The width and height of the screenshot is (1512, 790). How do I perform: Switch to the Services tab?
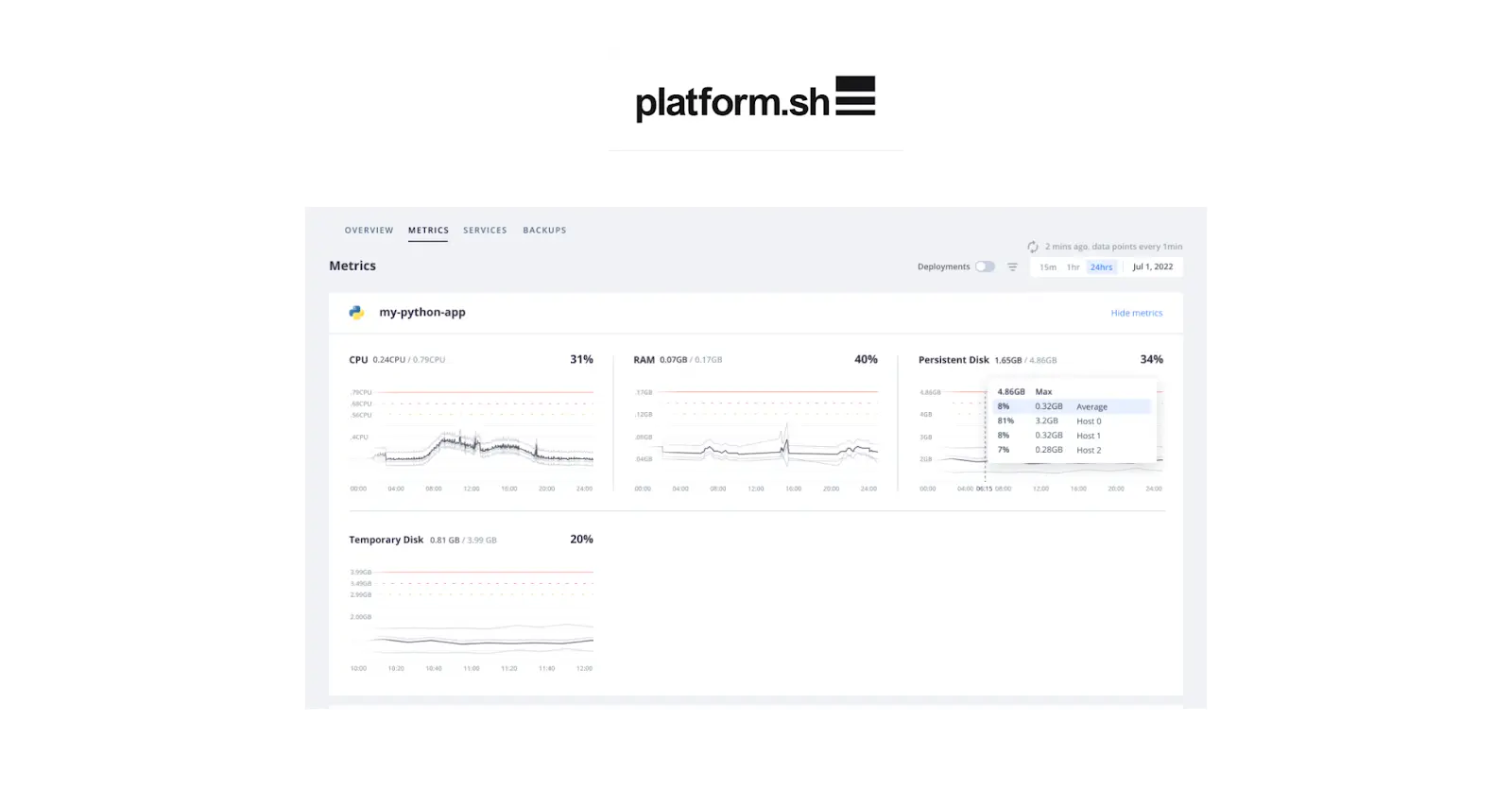tap(485, 231)
